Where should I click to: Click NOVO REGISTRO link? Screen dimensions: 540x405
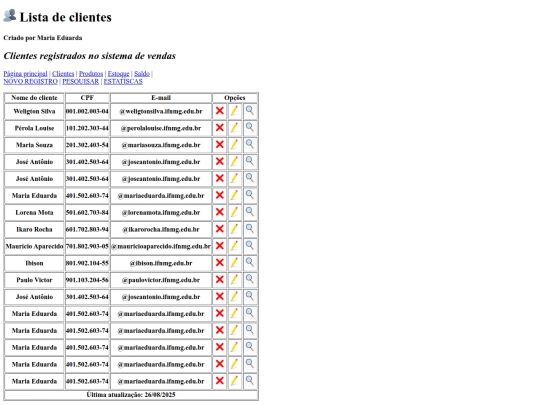pyautogui.click(x=30, y=82)
